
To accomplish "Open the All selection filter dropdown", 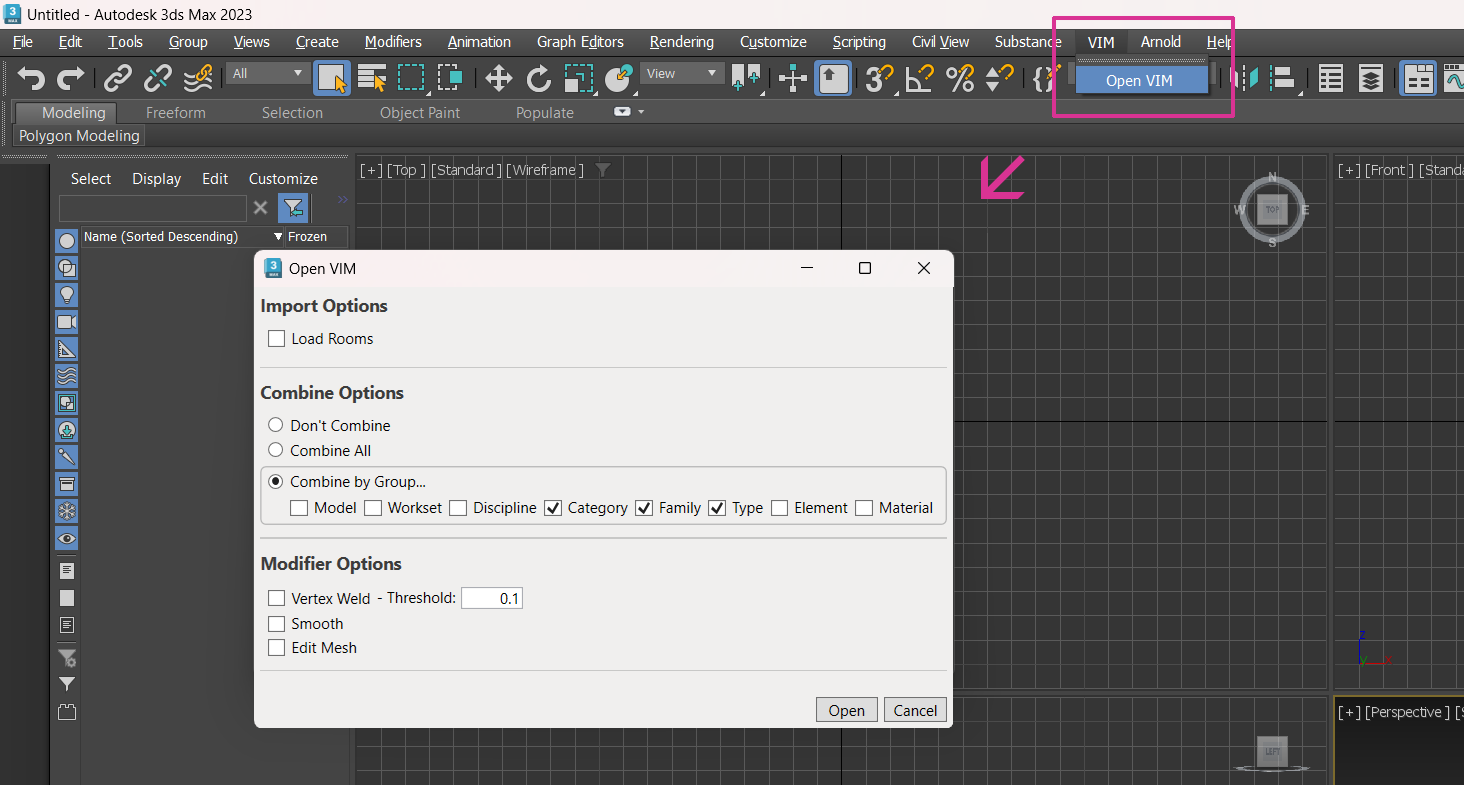I will pyautogui.click(x=268, y=73).
